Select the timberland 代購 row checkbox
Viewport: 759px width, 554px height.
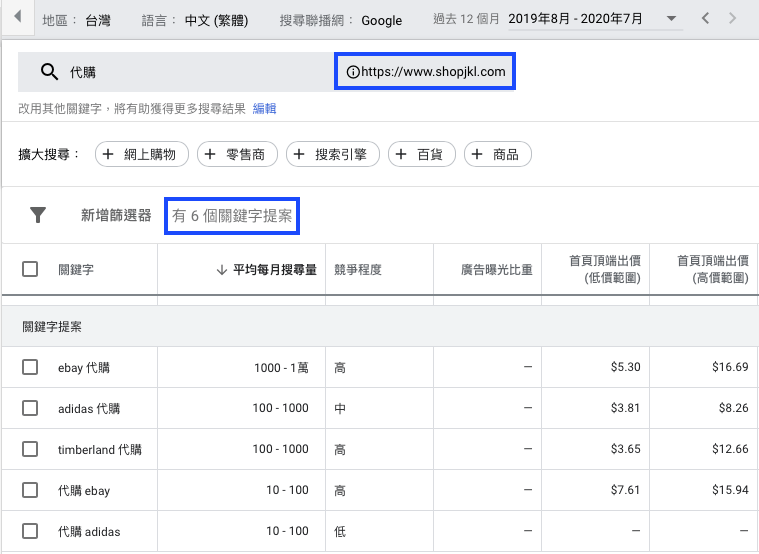click(30, 450)
